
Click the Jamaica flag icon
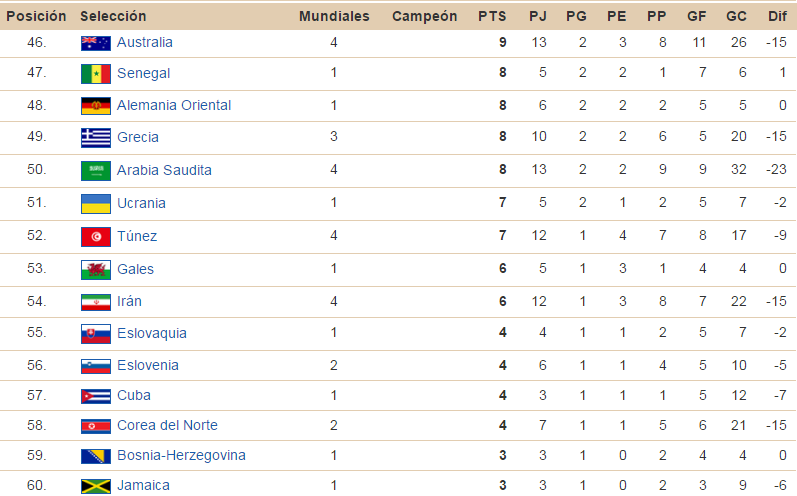pyautogui.click(x=96, y=486)
